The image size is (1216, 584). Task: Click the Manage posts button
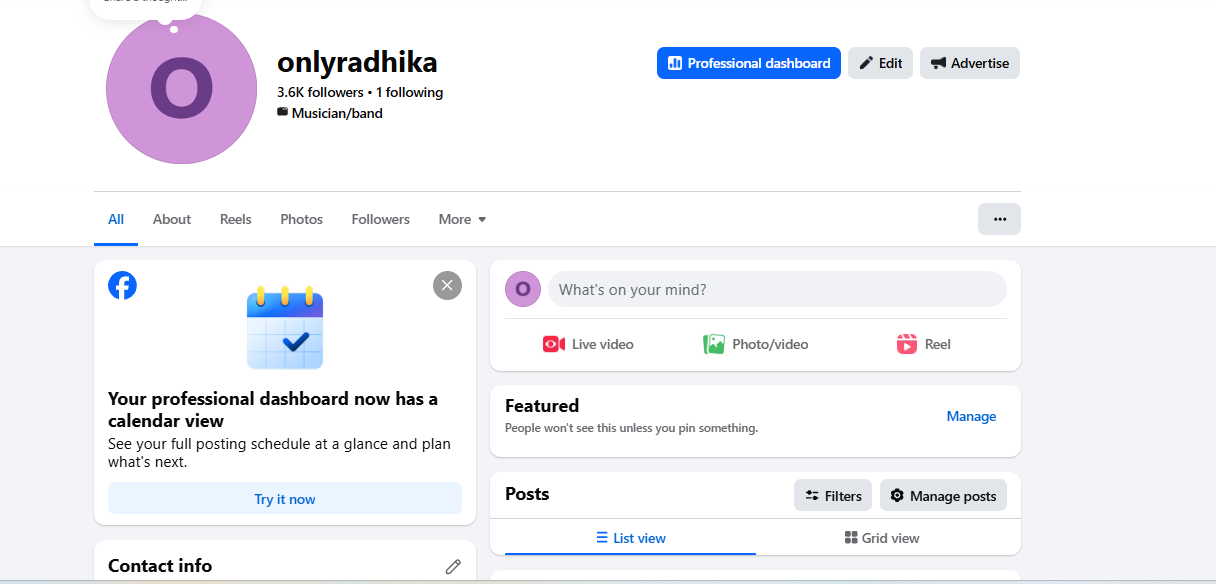tap(943, 495)
